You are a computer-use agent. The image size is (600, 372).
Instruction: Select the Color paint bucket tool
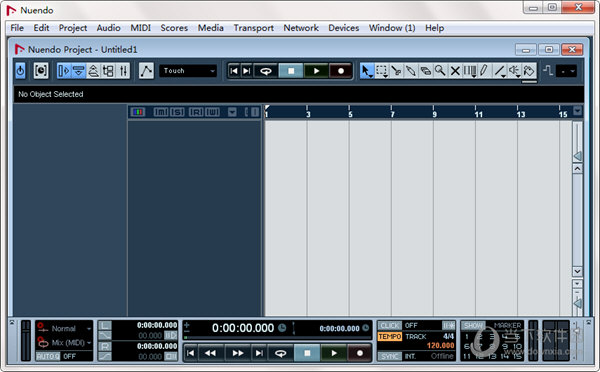[529, 71]
